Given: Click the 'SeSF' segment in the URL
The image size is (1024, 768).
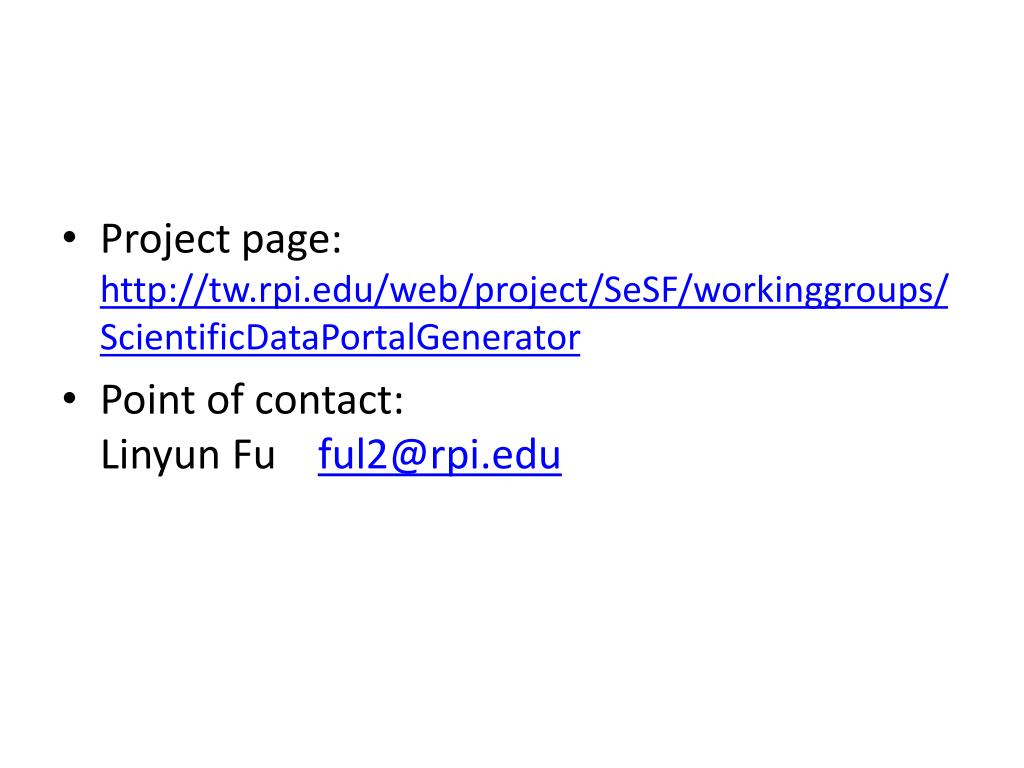Looking at the screenshot, I should 640,289.
